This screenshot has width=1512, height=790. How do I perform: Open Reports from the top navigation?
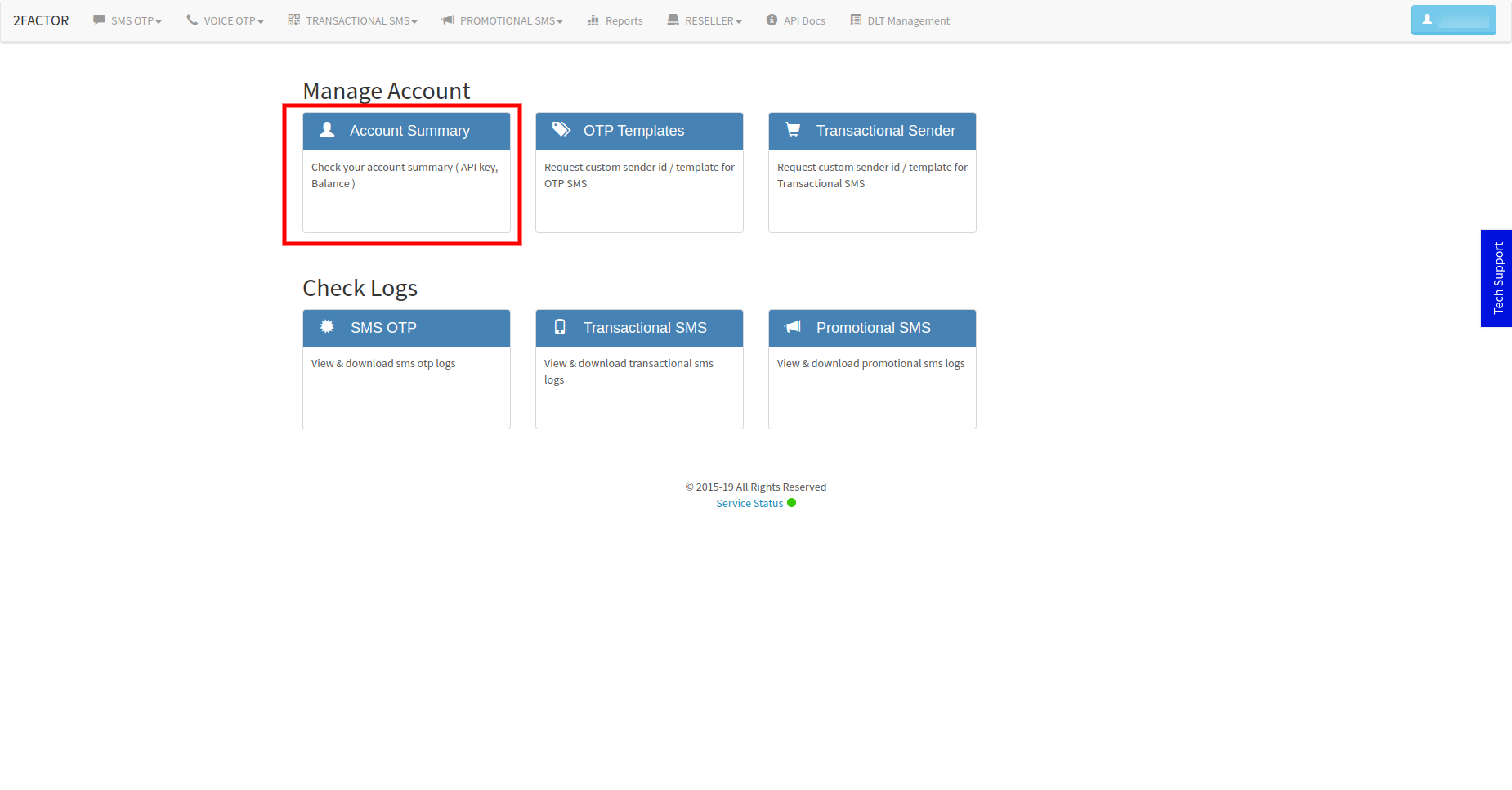click(x=615, y=20)
